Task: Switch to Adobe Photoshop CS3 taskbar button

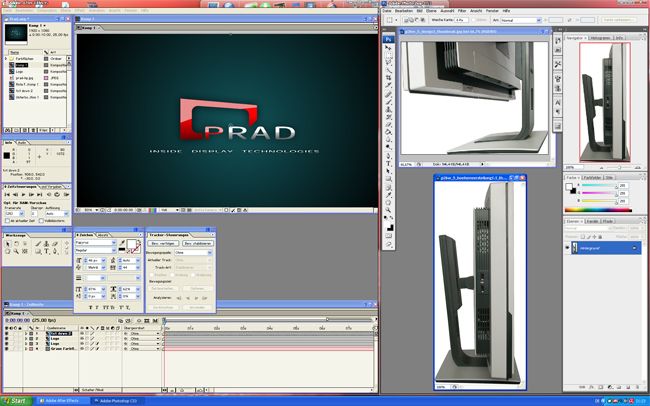Action: click(118, 401)
